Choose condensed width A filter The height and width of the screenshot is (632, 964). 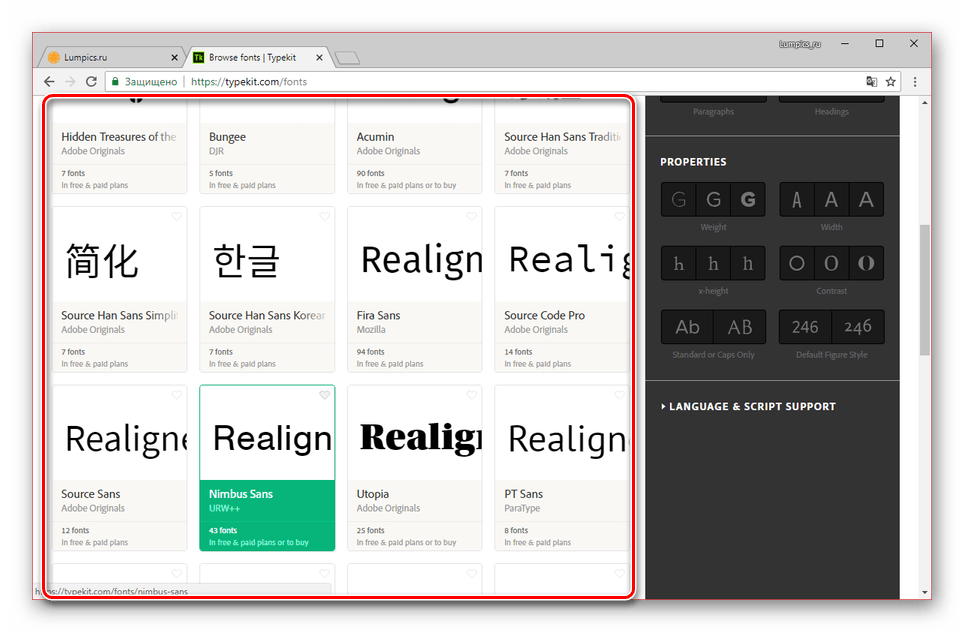797,199
